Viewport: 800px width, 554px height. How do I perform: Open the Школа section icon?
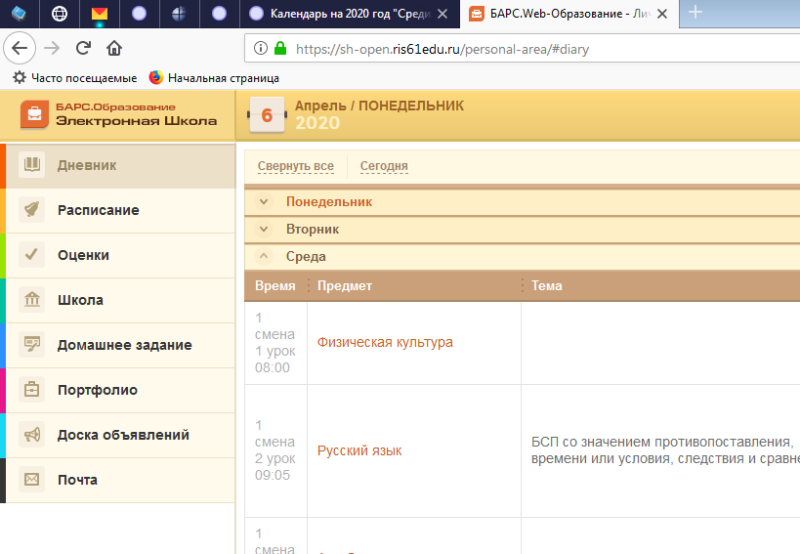pos(32,300)
